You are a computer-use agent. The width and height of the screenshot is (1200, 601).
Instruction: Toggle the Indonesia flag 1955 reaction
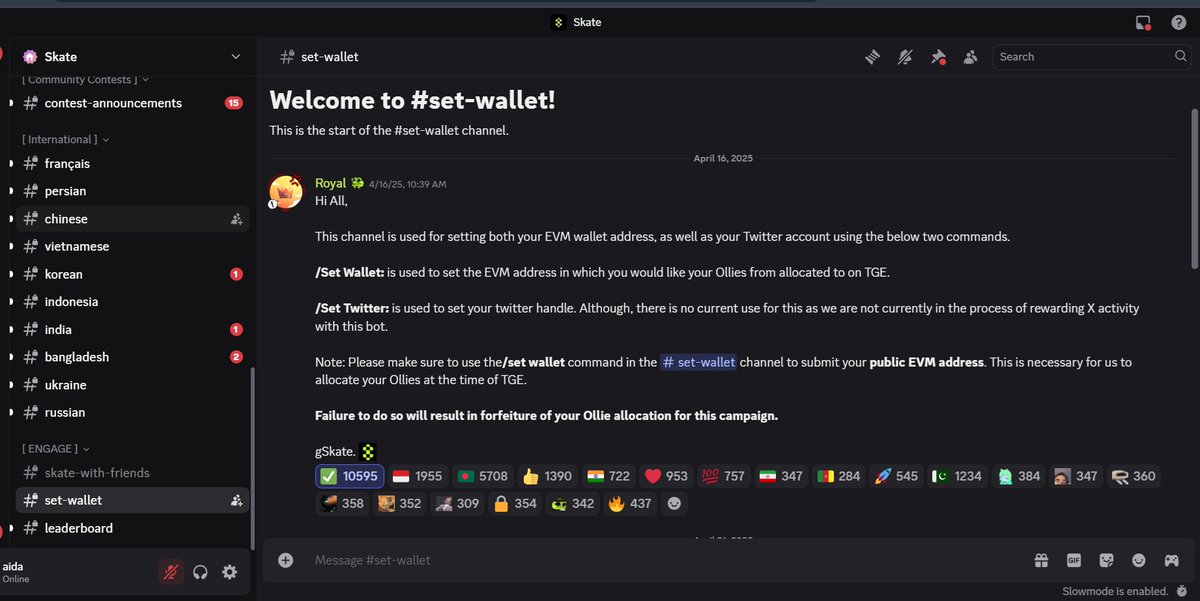pyautogui.click(x=416, y=476)
